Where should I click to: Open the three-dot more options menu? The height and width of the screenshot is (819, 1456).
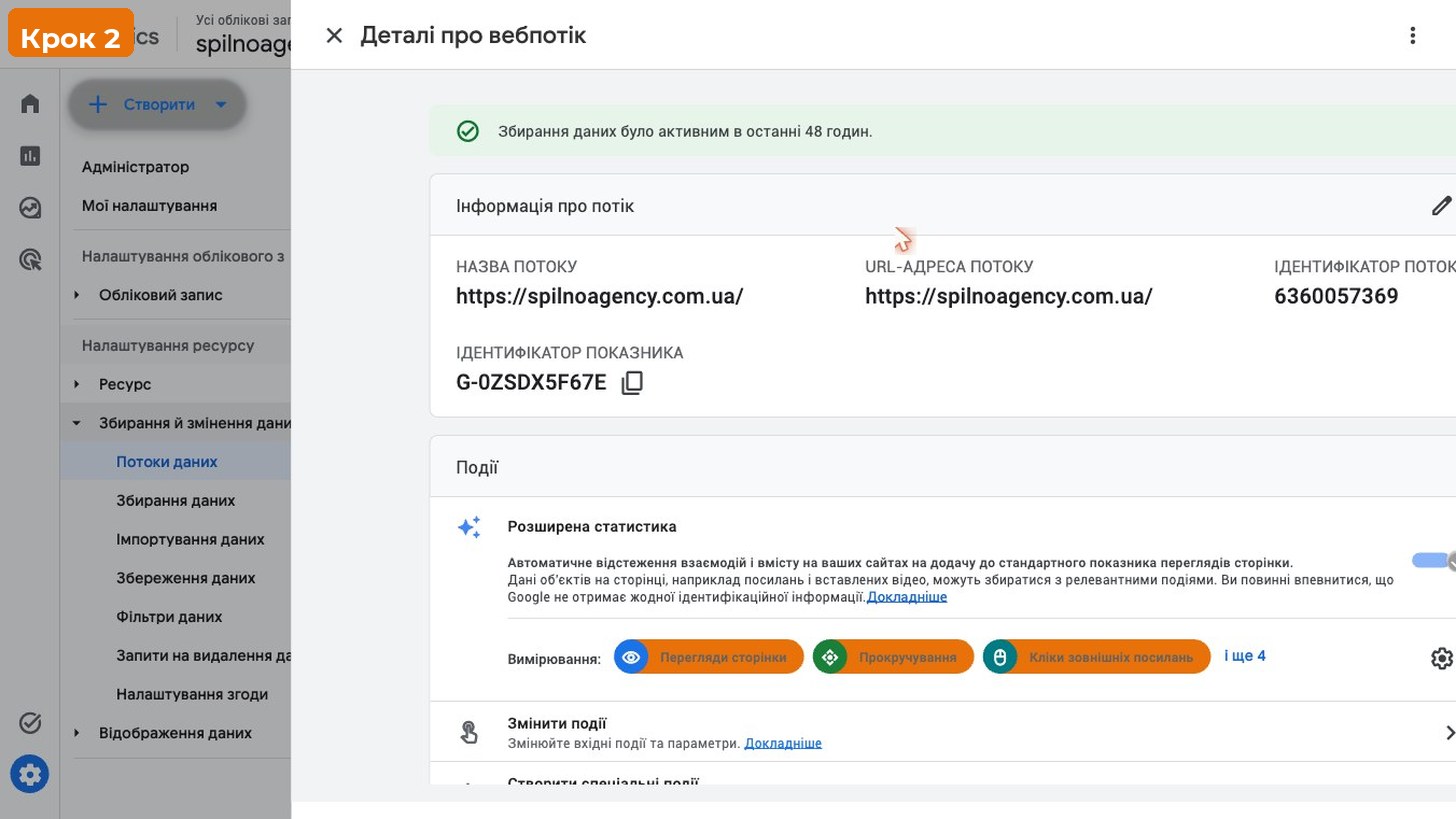pos(1412,36)
